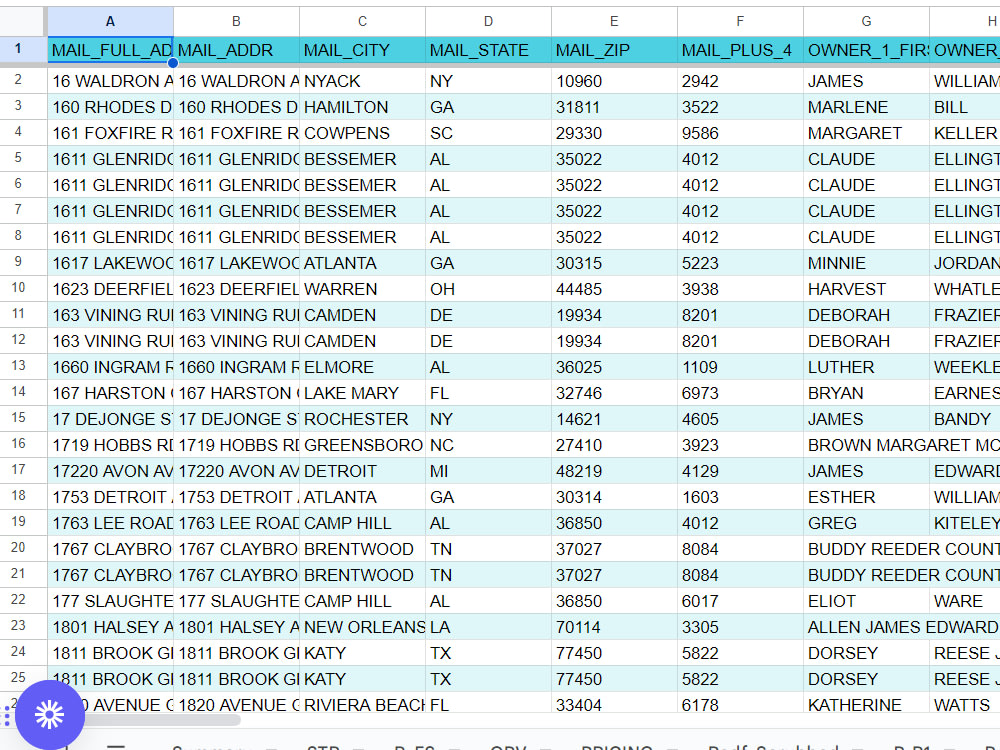Select the ROCHESTER city cell

362,419
